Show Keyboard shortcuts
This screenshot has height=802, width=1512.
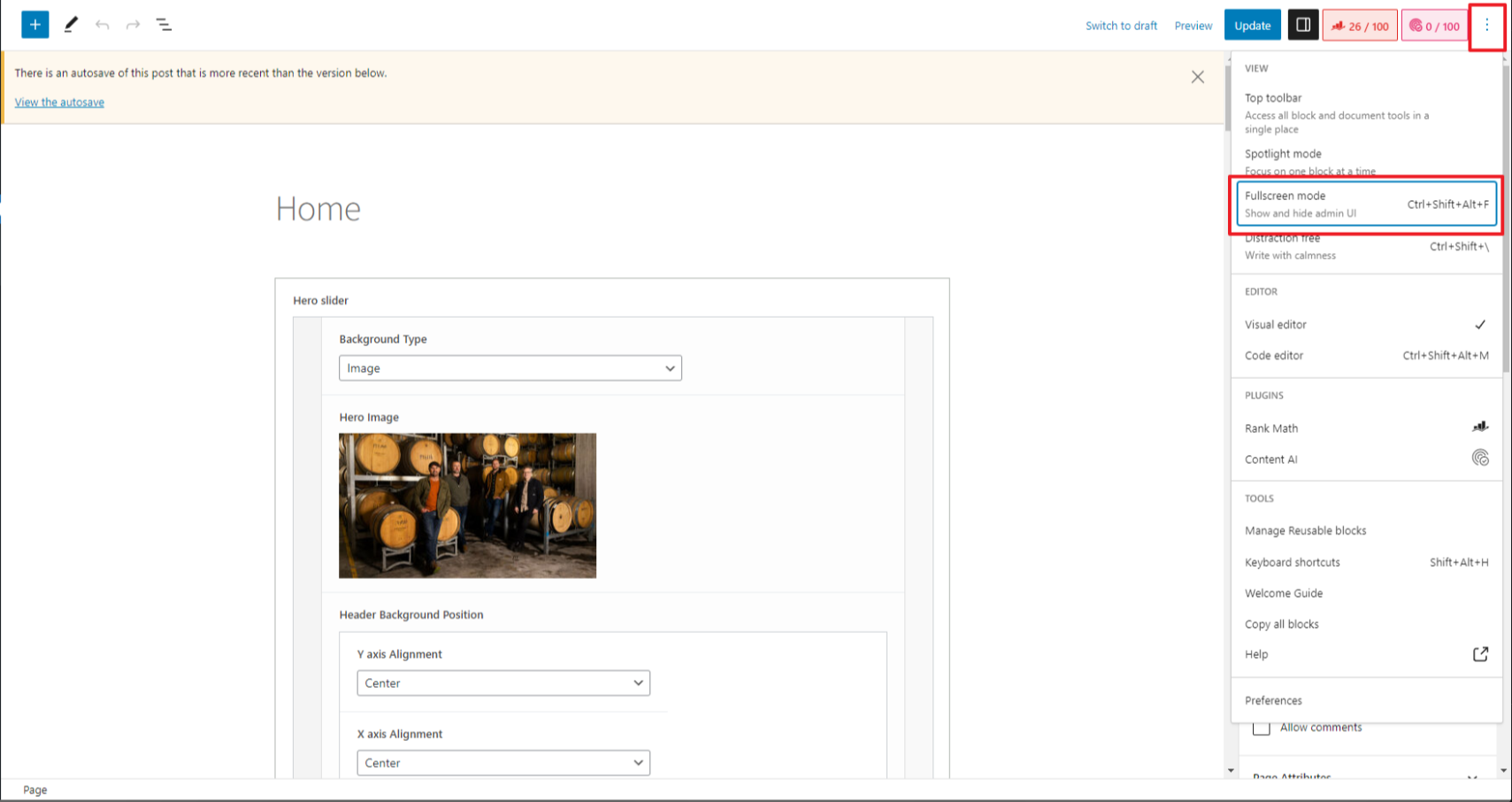pos(1366,562)
